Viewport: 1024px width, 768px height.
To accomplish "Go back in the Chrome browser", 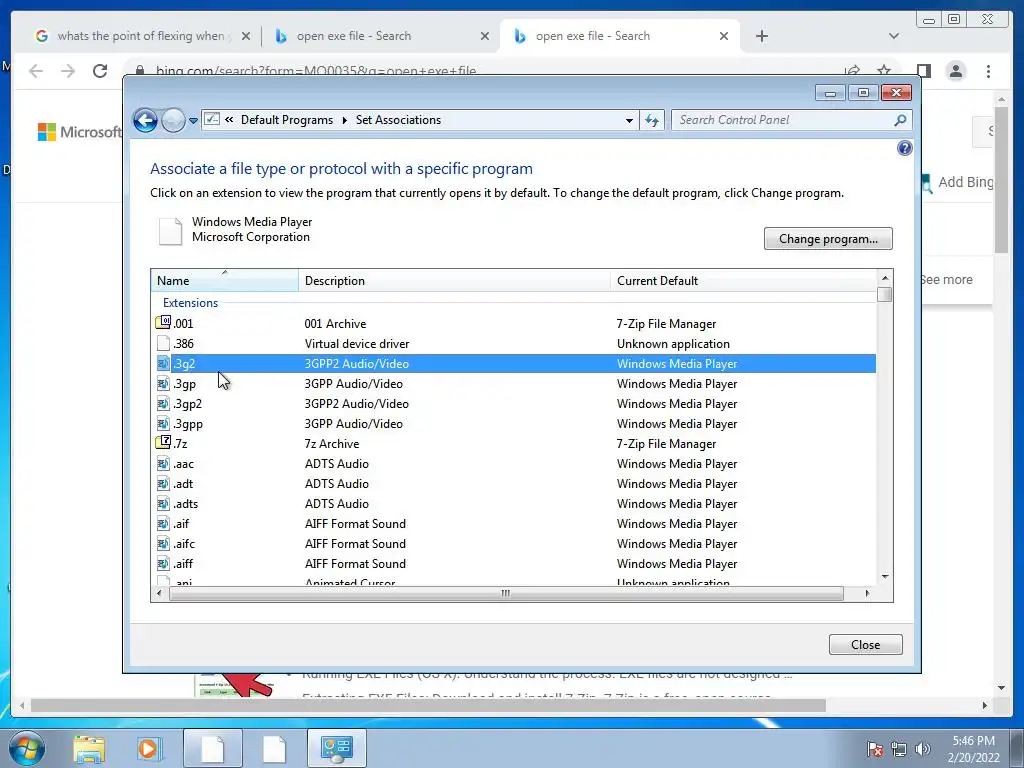I will tap(36, 71).
